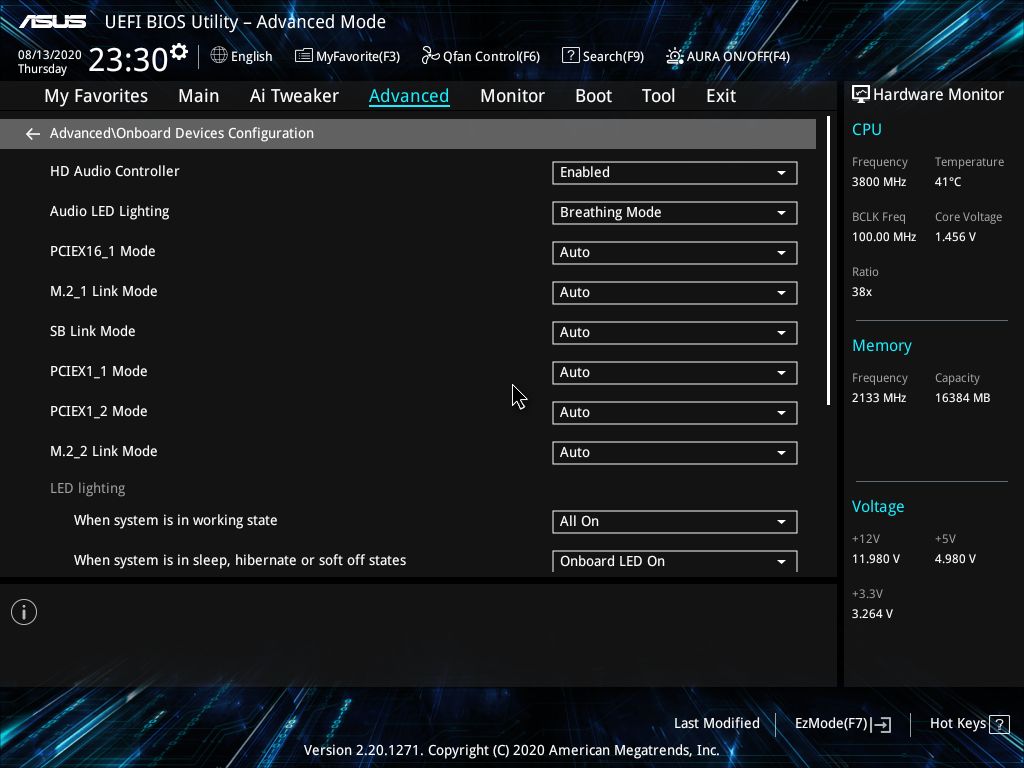This screenshot has height=768, width=1024.
Task: Select the SB Link Mode label
Action: pyautogui.click(x=93, y=331)
